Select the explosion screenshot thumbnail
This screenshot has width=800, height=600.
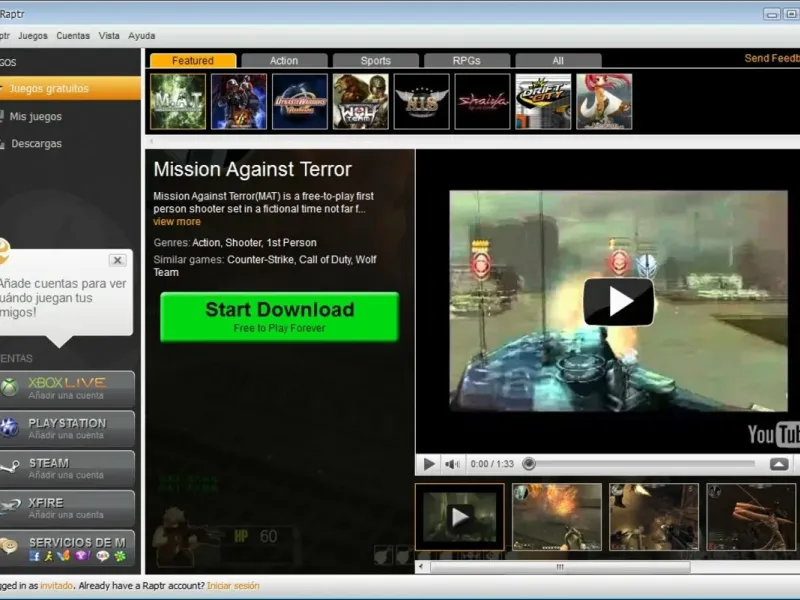click(557, 517)
